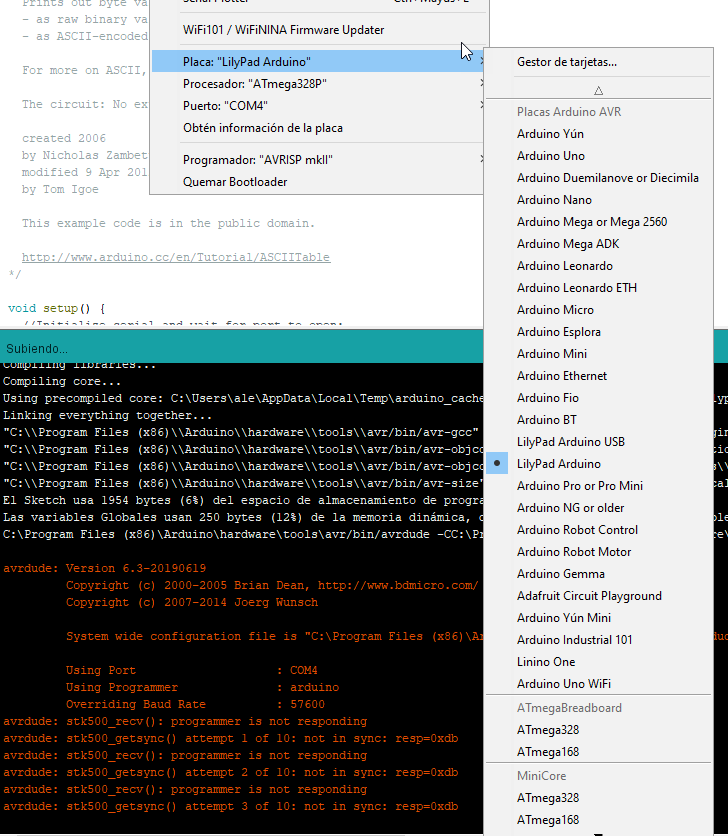The width and height of the screenshot is (728, 836).
Task: Open the arduino.cc ASCIITable tutorial link
Action: pos(176,257)
